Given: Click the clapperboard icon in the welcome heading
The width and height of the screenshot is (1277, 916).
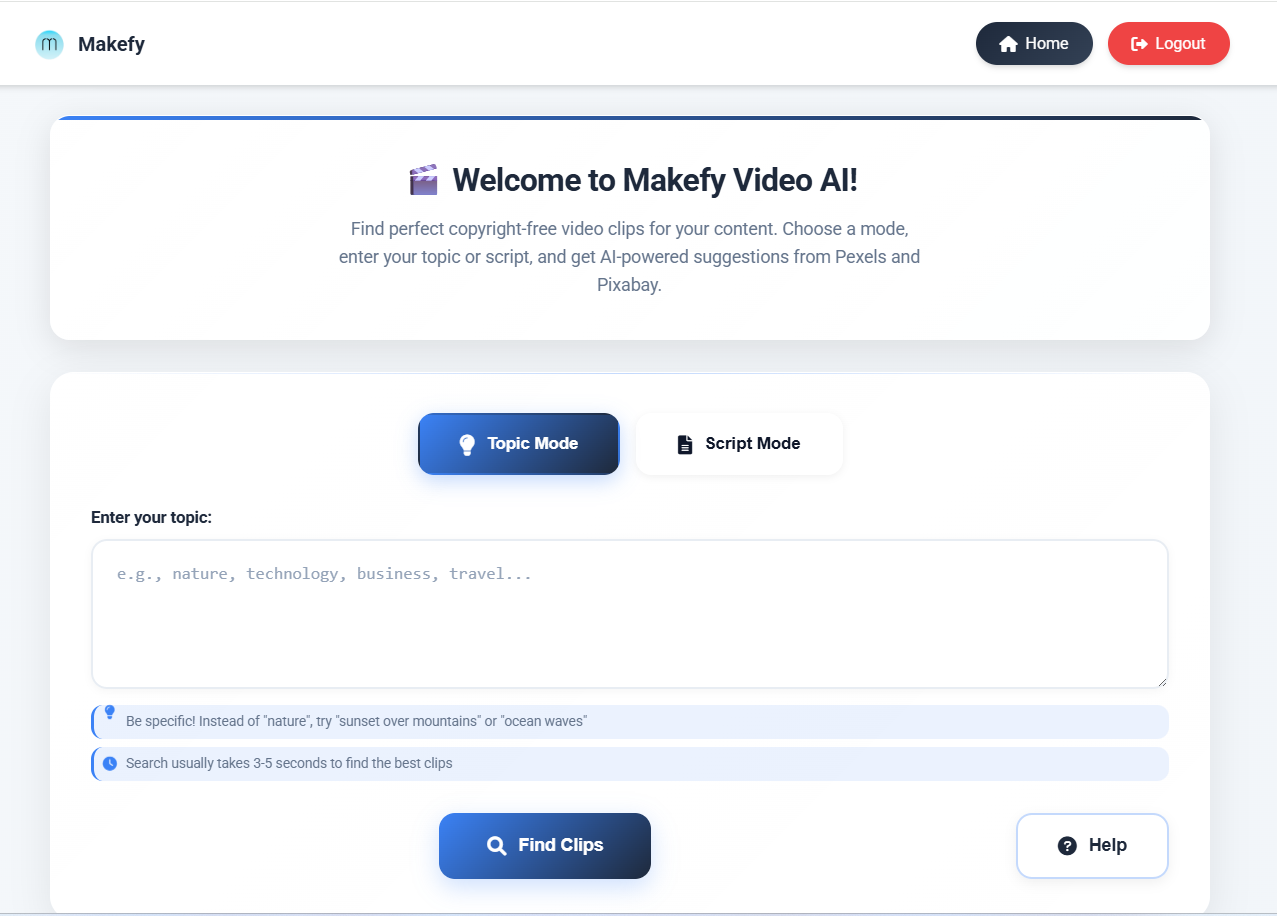Looking at the screenshot, I should (423, 179).
